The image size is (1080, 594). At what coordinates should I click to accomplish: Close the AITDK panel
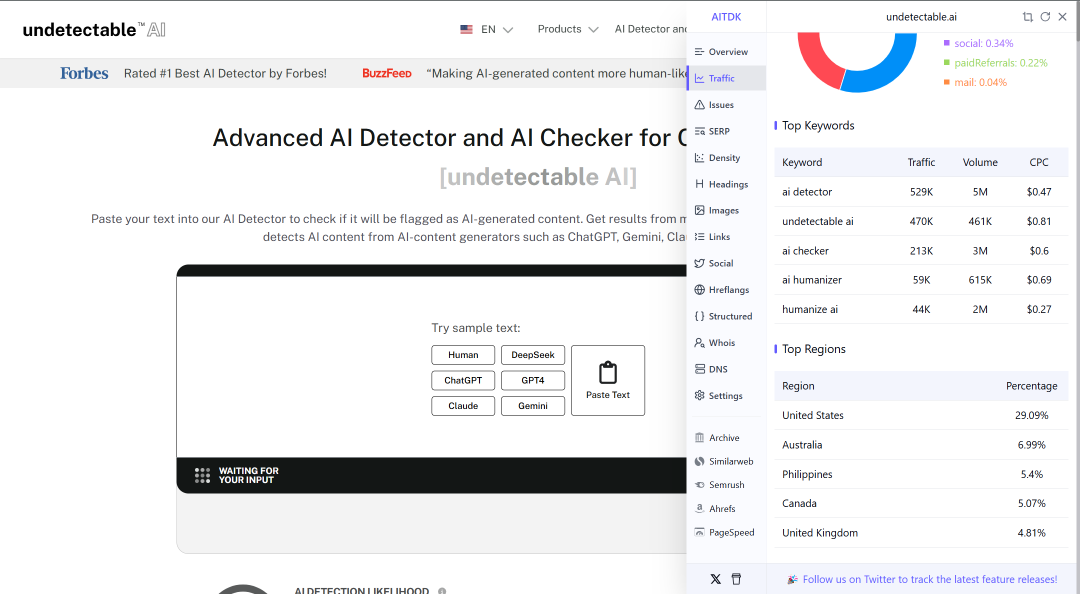point(1062,17)
